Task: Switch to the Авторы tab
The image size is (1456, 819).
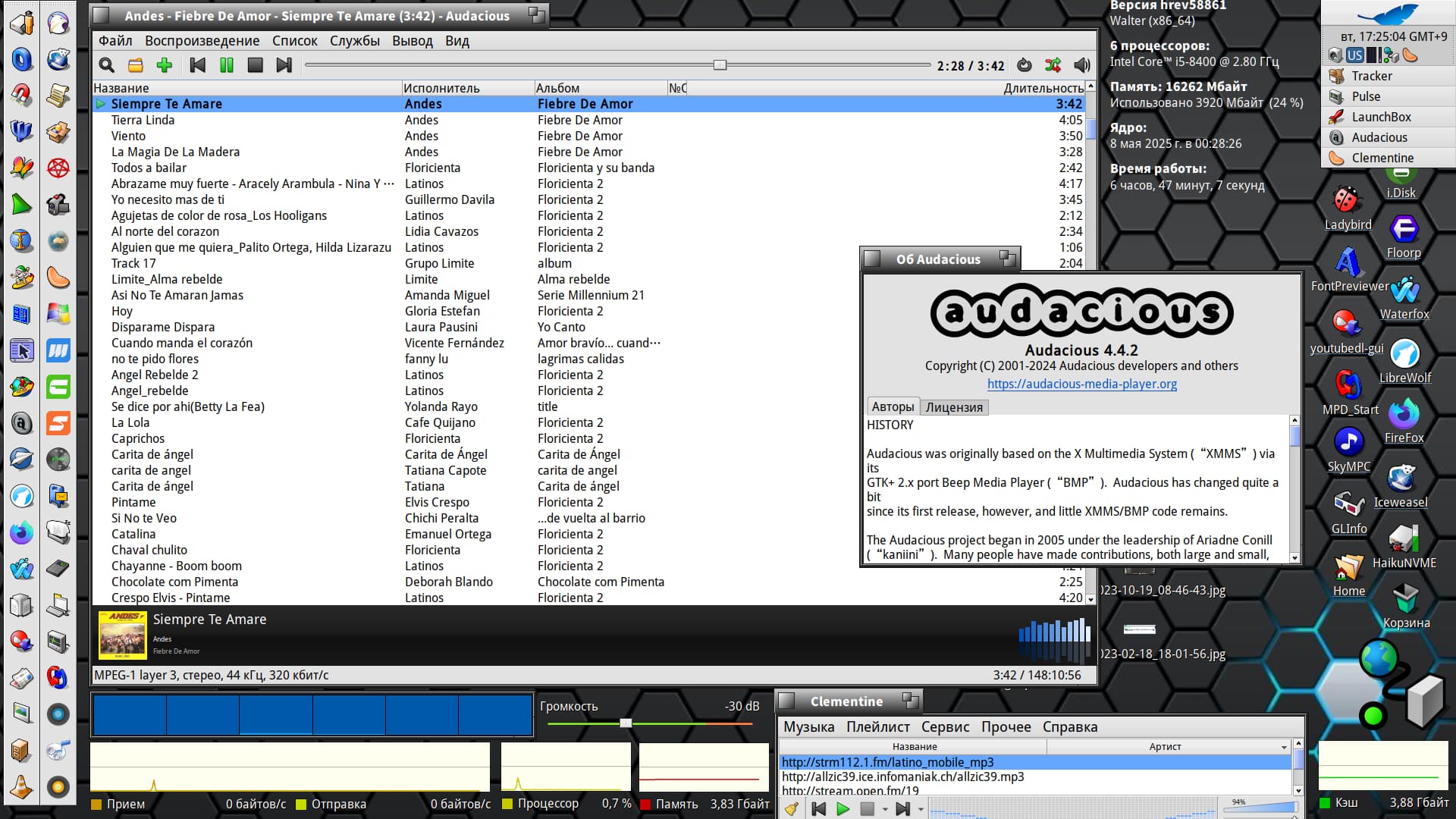Action: 893,406
